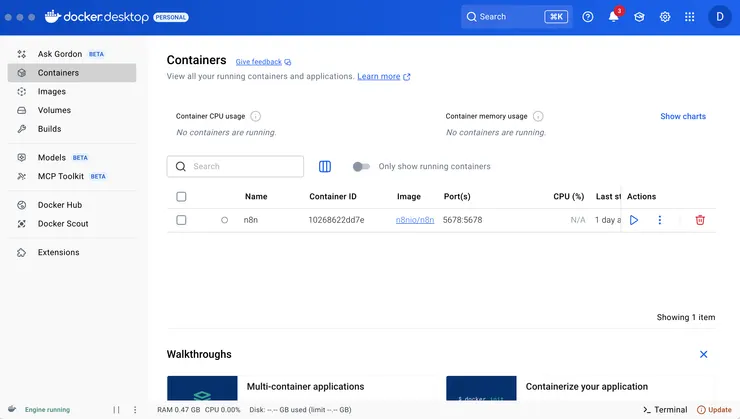
Task: Open Extensions in sidebar
Action: [72, 252]
